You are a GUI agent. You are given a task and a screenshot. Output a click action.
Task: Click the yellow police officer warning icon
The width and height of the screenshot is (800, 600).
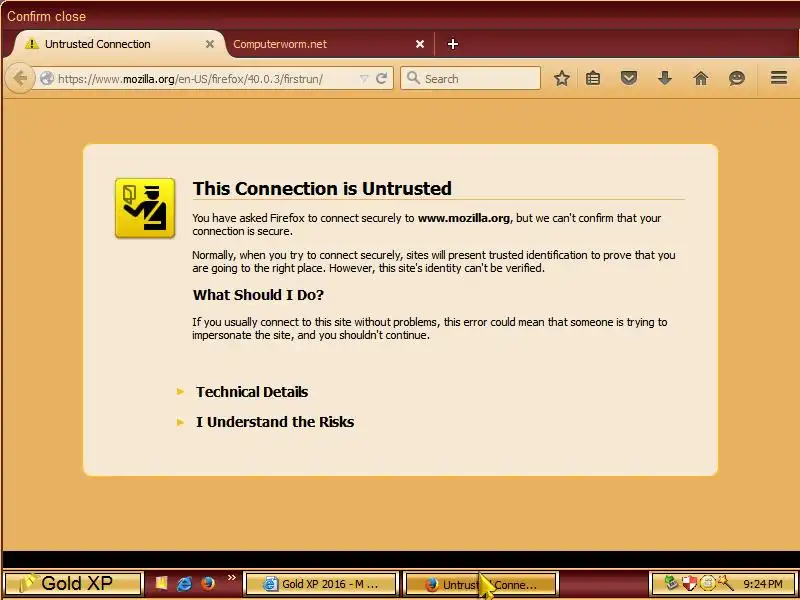pyautogui.click(x=145, y=208)
